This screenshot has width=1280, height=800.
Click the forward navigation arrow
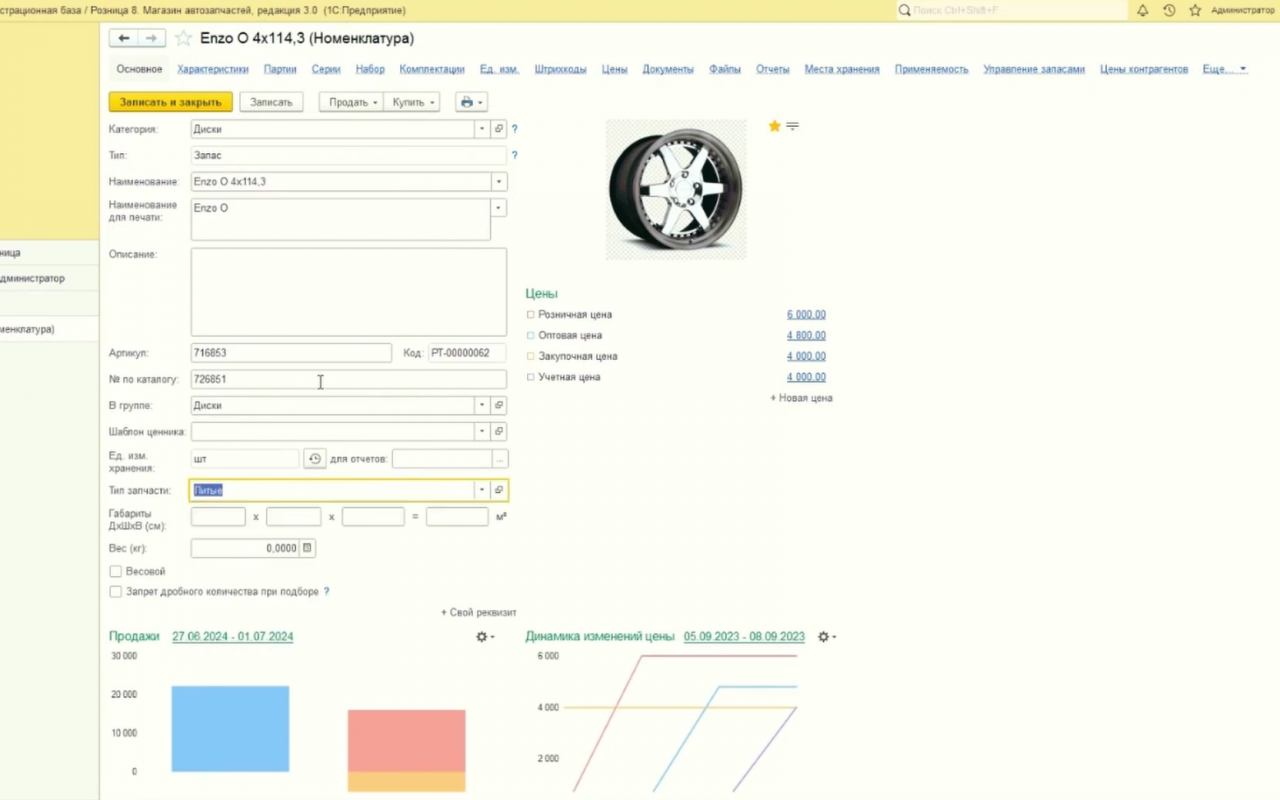[151, 38]
